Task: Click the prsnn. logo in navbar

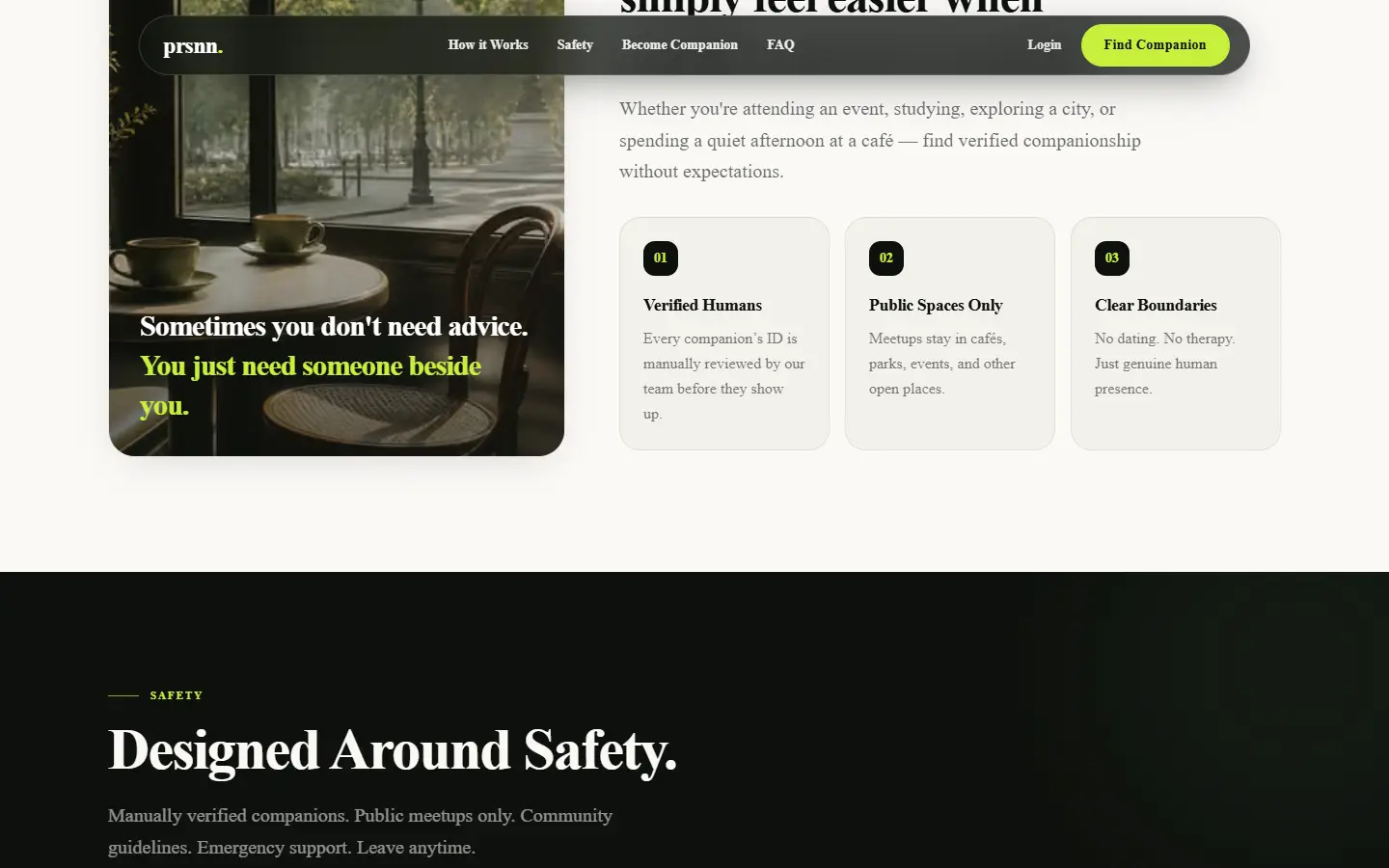Action: [193, 45]
